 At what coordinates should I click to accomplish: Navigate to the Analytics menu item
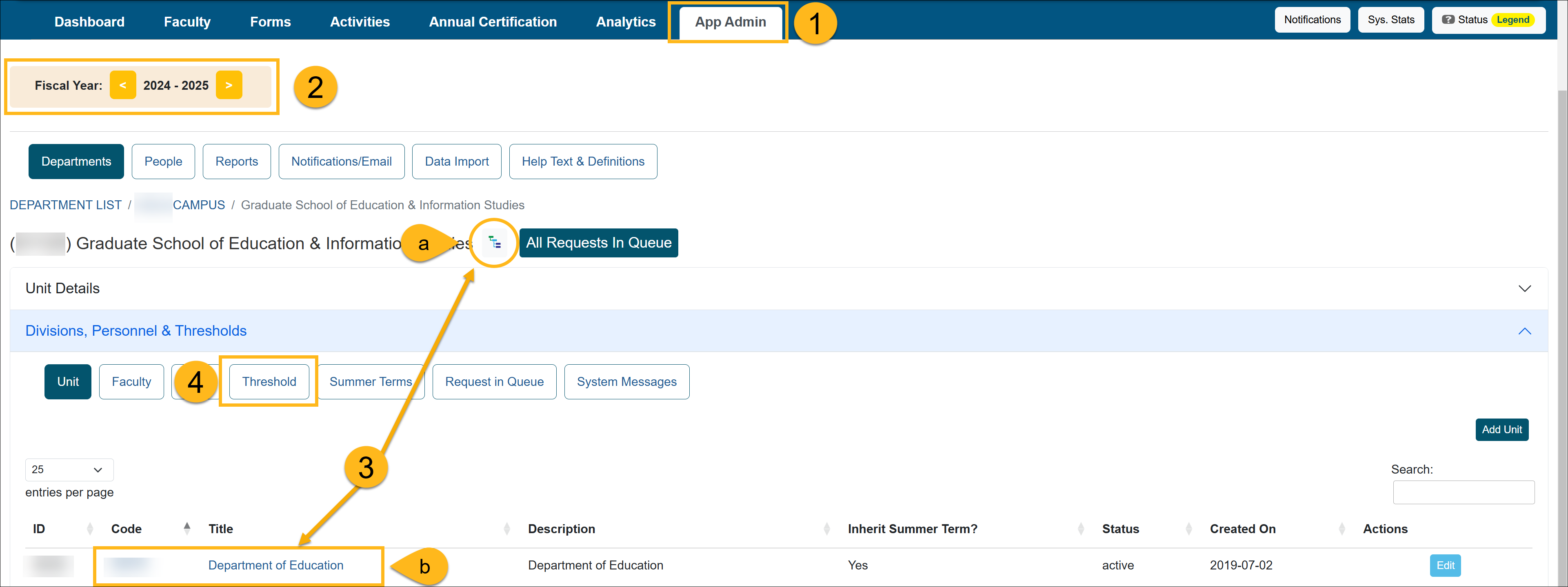(x=626, y=21)
